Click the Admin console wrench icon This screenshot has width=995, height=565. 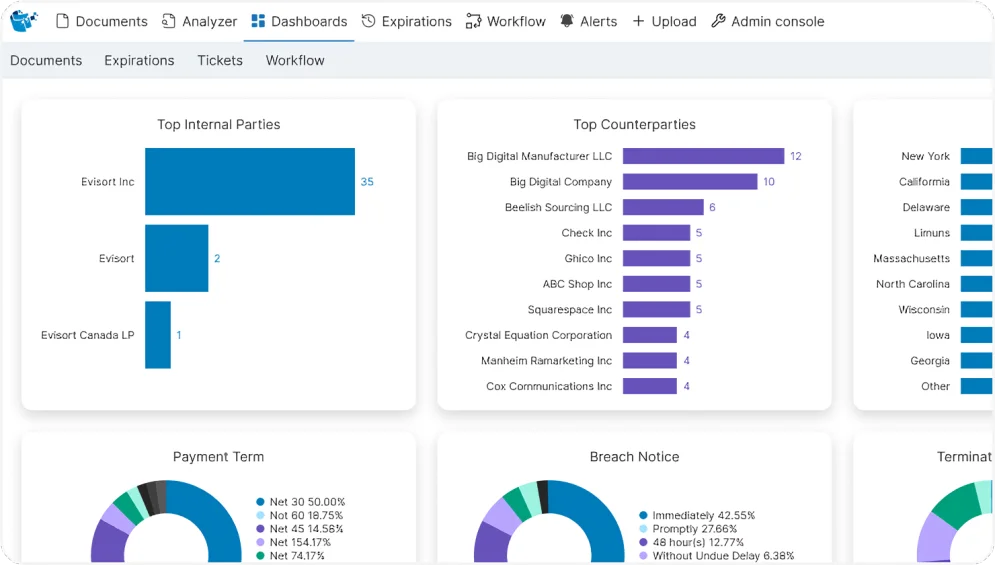[718, 21]
